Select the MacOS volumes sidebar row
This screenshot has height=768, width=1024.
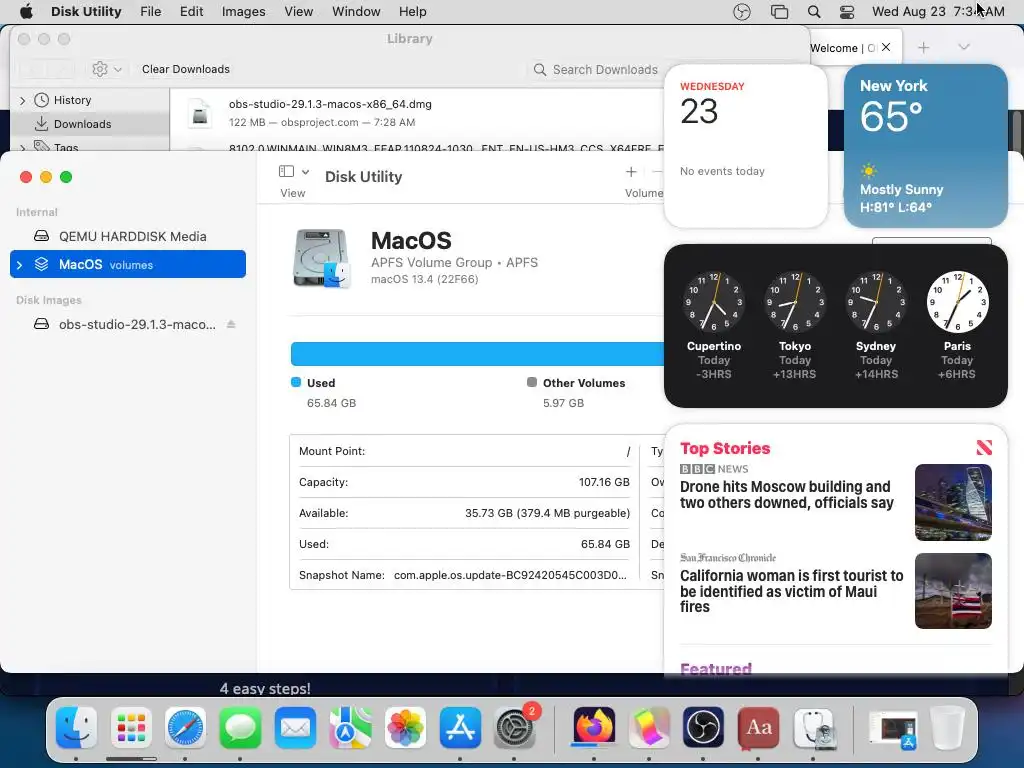[128, 264]
